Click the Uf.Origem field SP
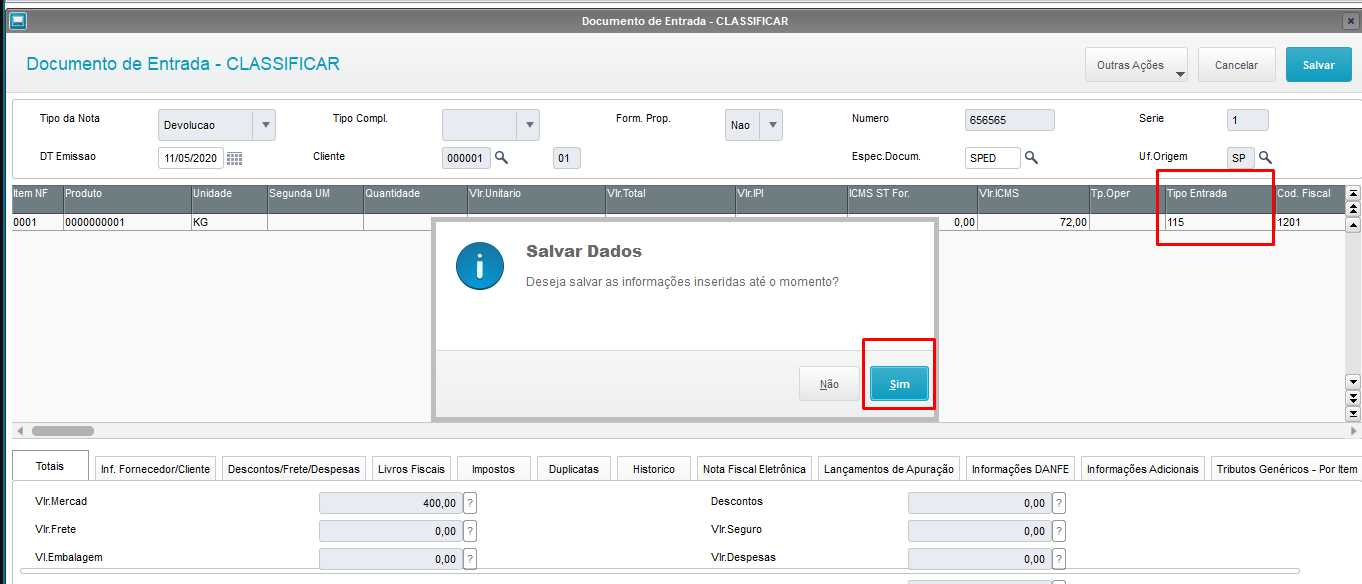Viewport: 1362px width, 584px height. [x=1241, y=158]
